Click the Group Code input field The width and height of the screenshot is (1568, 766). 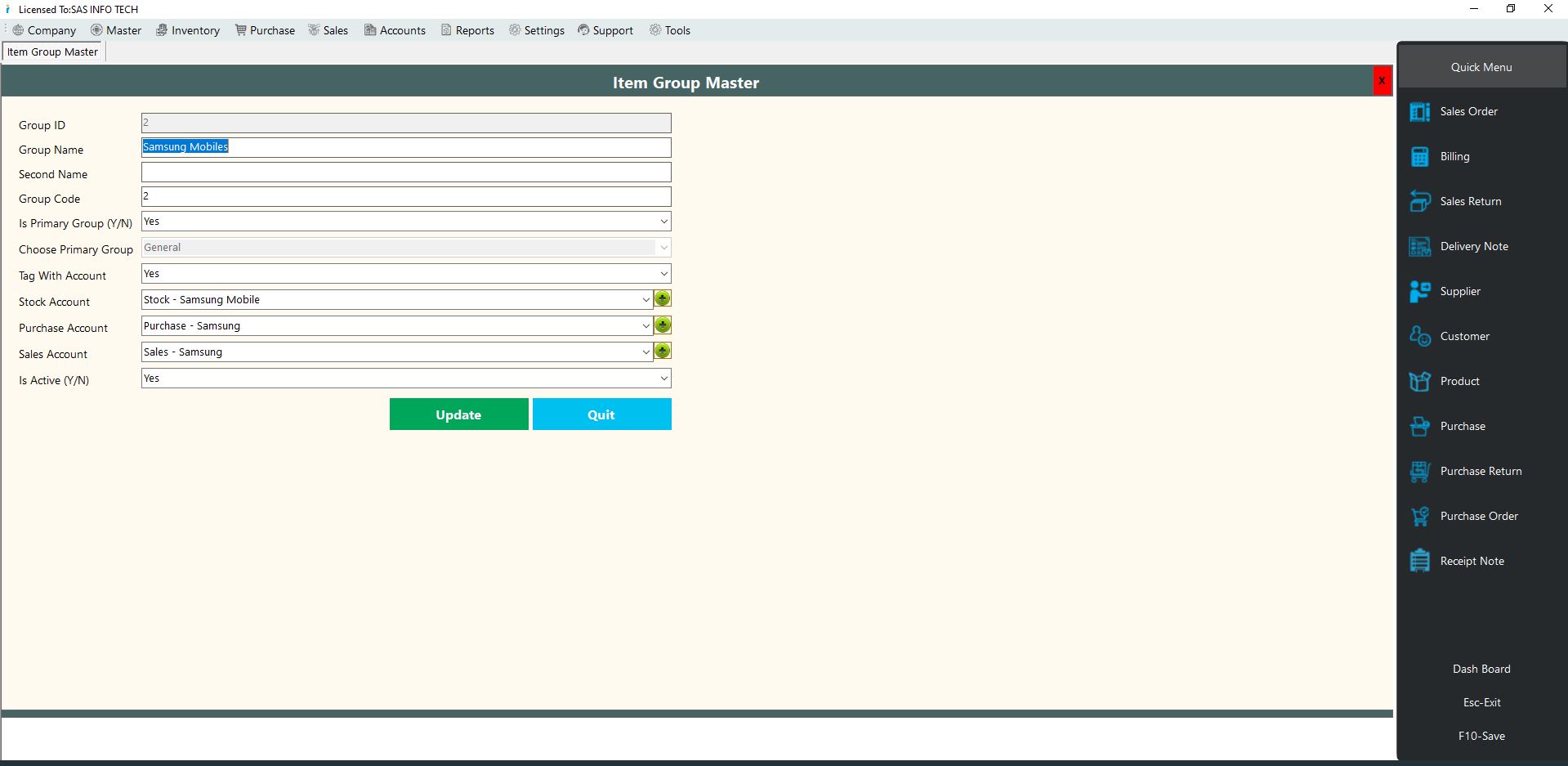tap(406, 196)
